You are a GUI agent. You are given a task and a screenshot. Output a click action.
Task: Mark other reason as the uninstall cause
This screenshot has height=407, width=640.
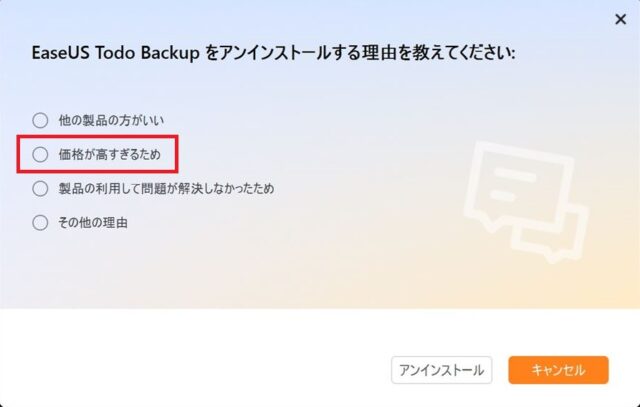[x=40, y=223]
